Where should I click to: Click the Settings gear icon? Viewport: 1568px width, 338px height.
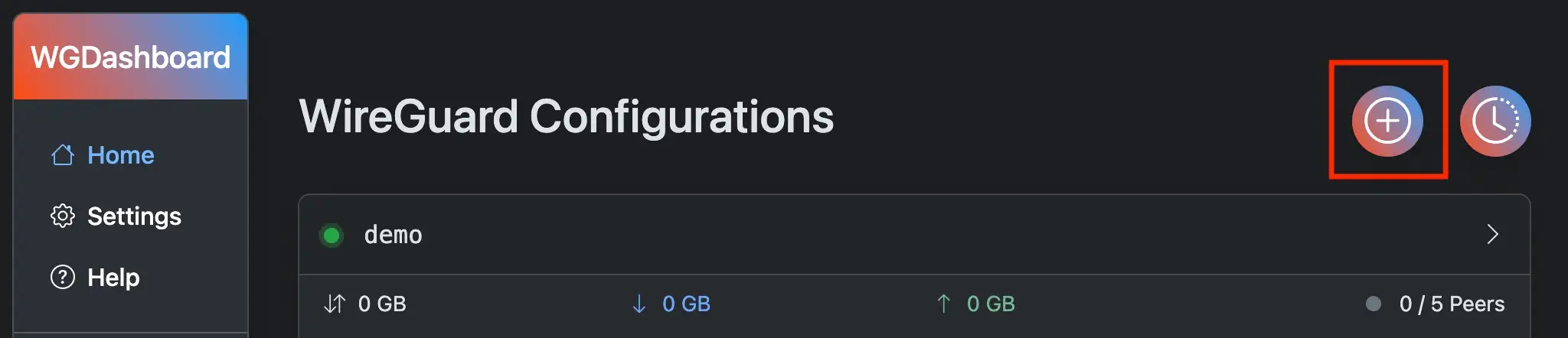click(x=63, y=216)
